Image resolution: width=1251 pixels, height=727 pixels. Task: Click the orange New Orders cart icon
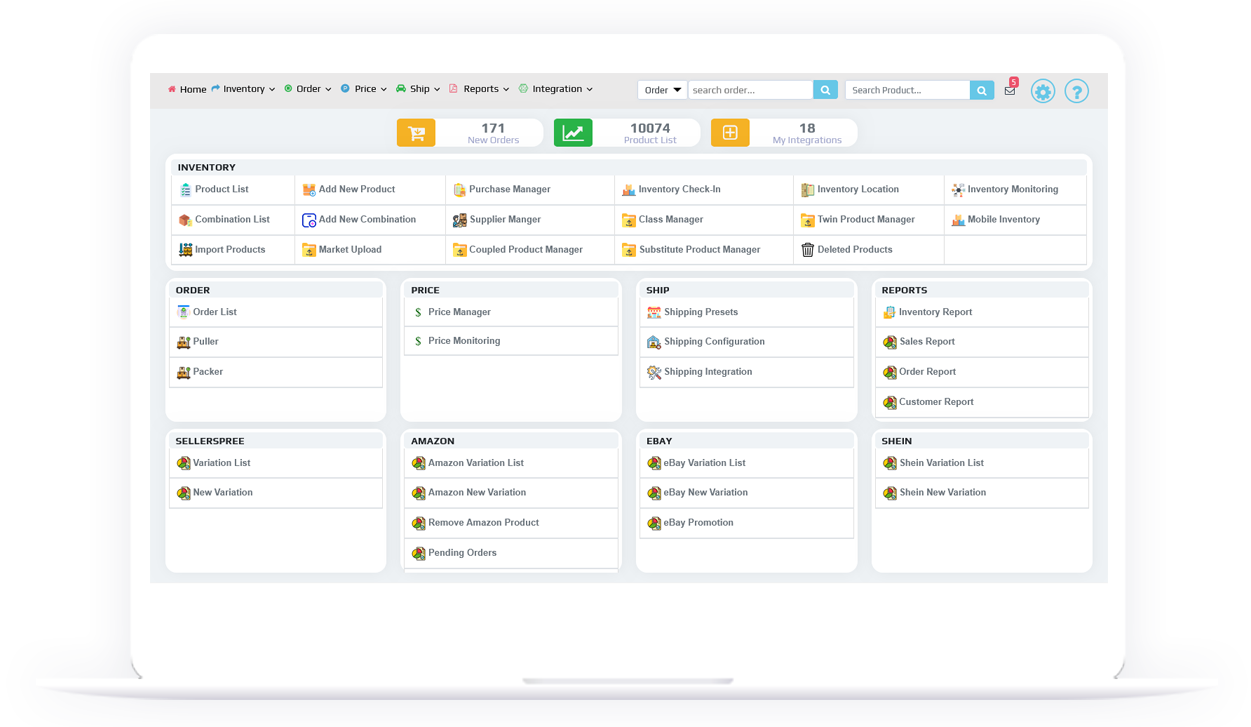416,133
